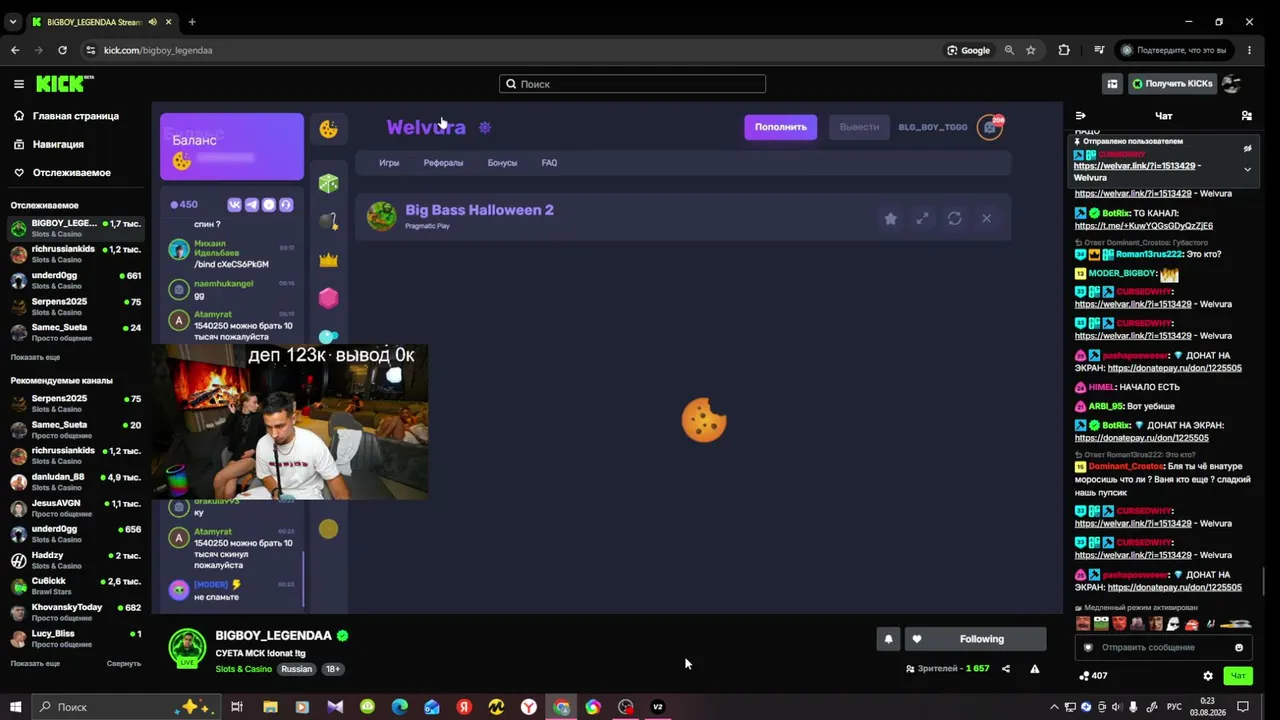Expand the pinned message chevron
The height and width of the screenshot is (720, 1280).
coord(1247,170)
